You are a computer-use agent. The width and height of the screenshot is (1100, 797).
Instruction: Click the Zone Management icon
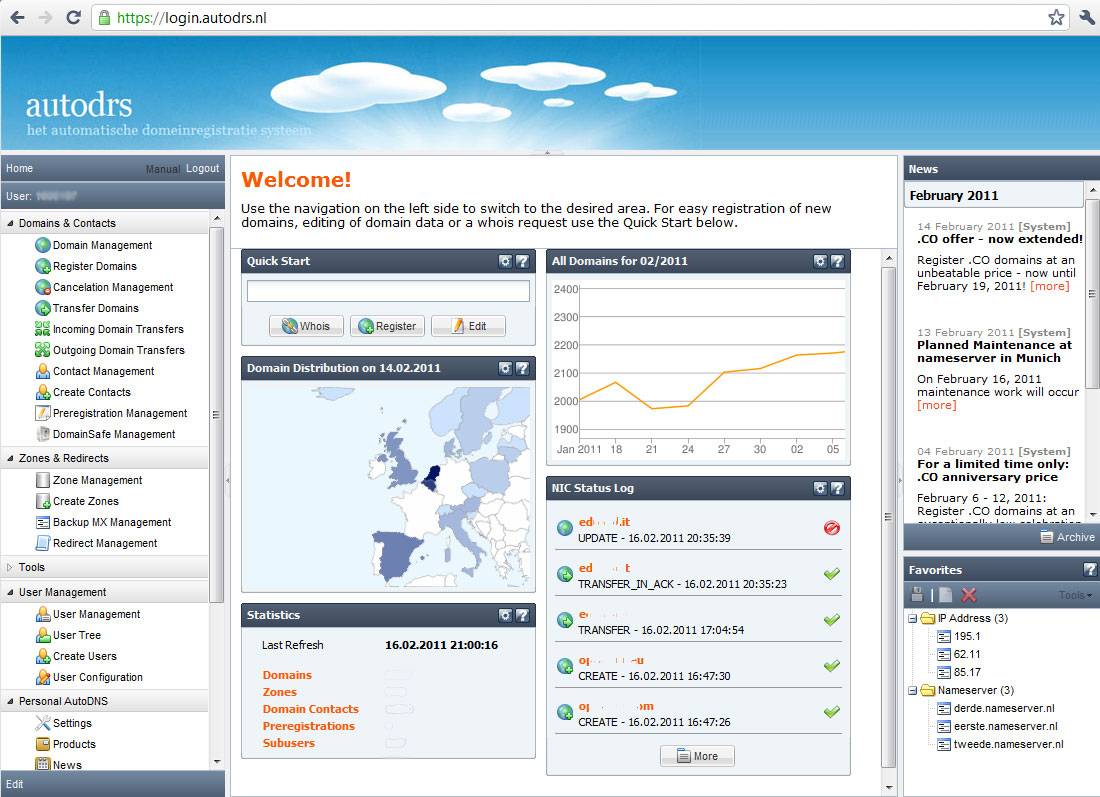[43, 480]
